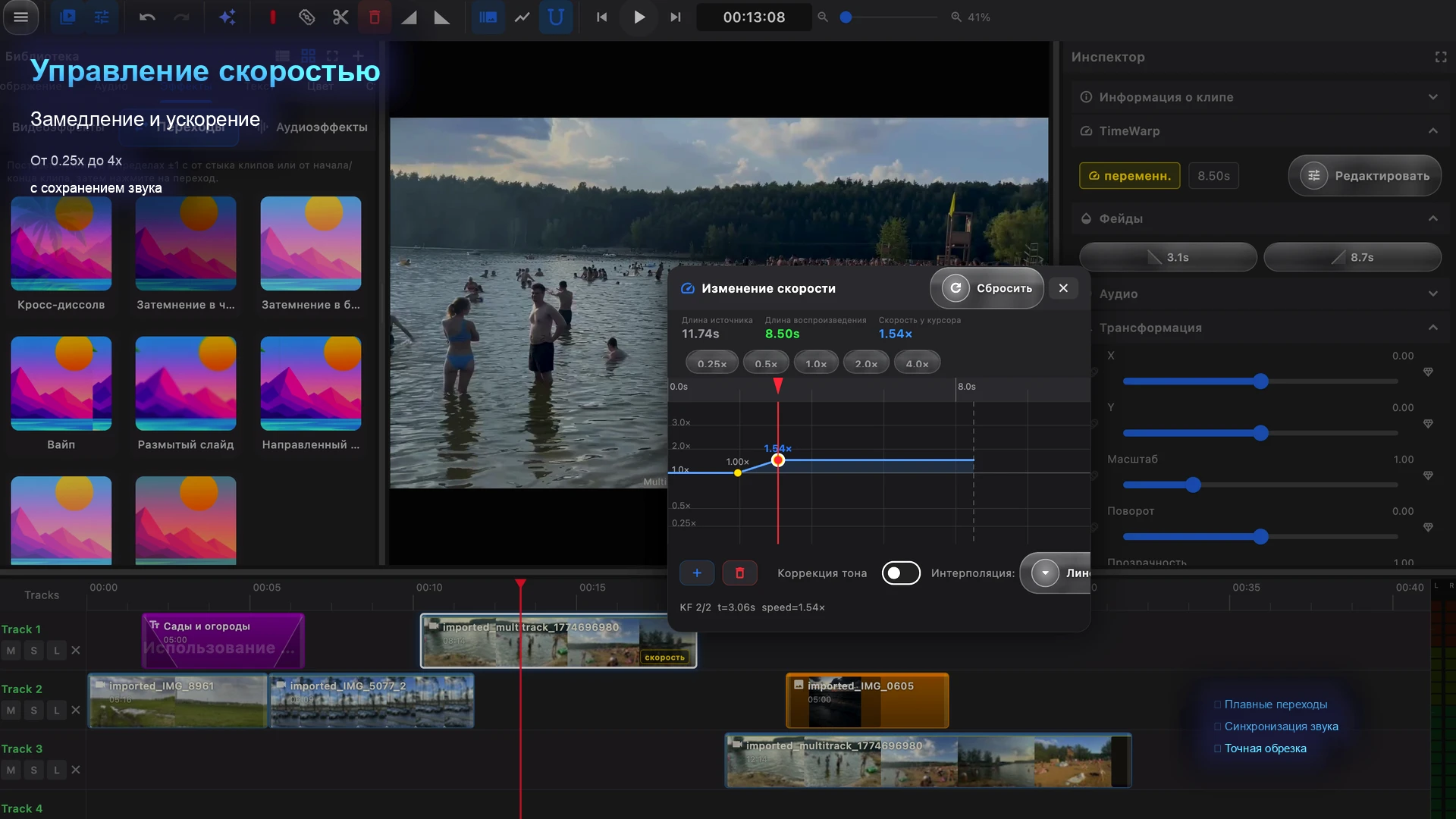The height and width of the screenshot is (819, 1456).
Task: Click the 00:13:08 timecode display
Action: tap(754, 17)
